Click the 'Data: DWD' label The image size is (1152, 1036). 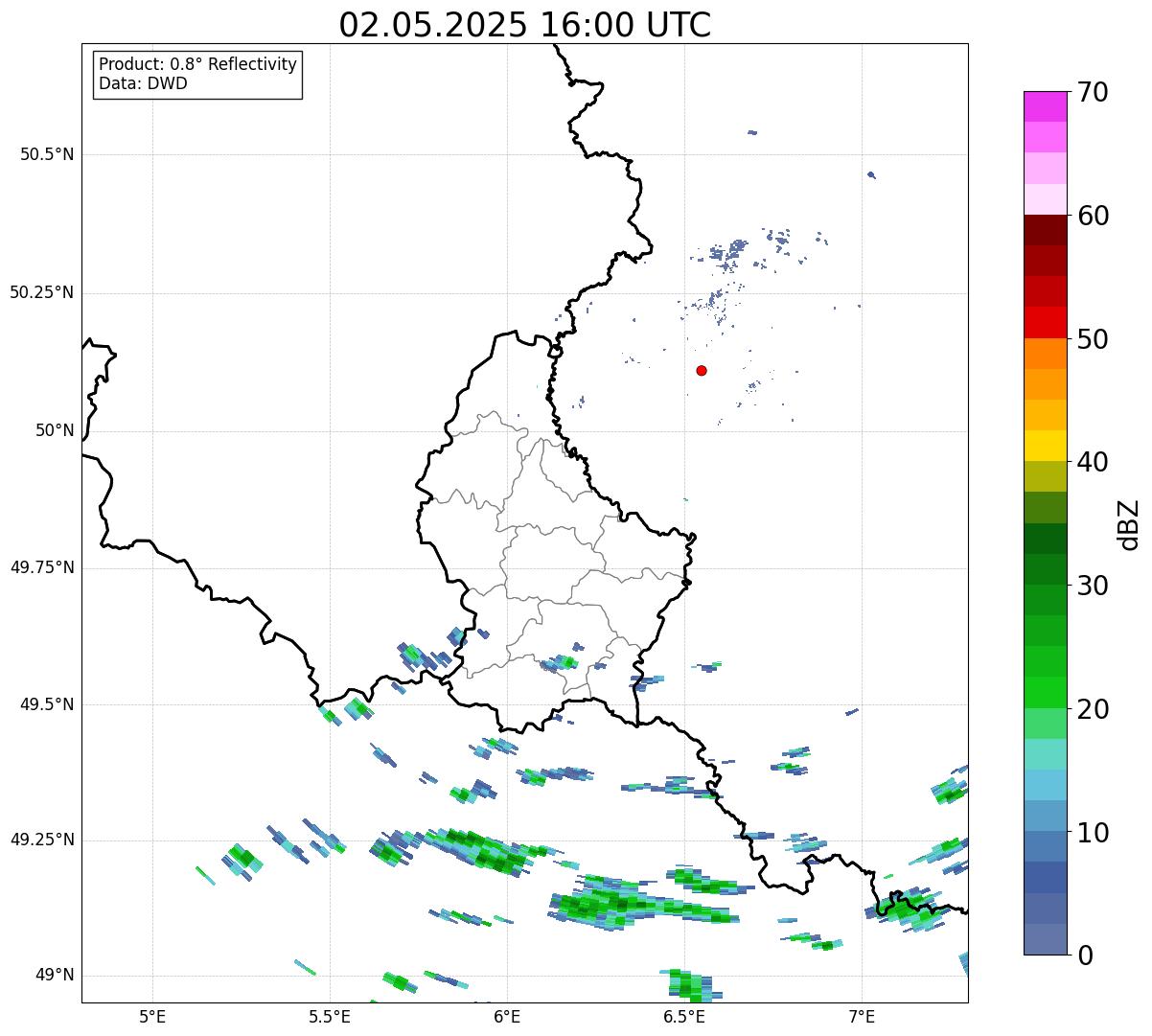[143, 83]
